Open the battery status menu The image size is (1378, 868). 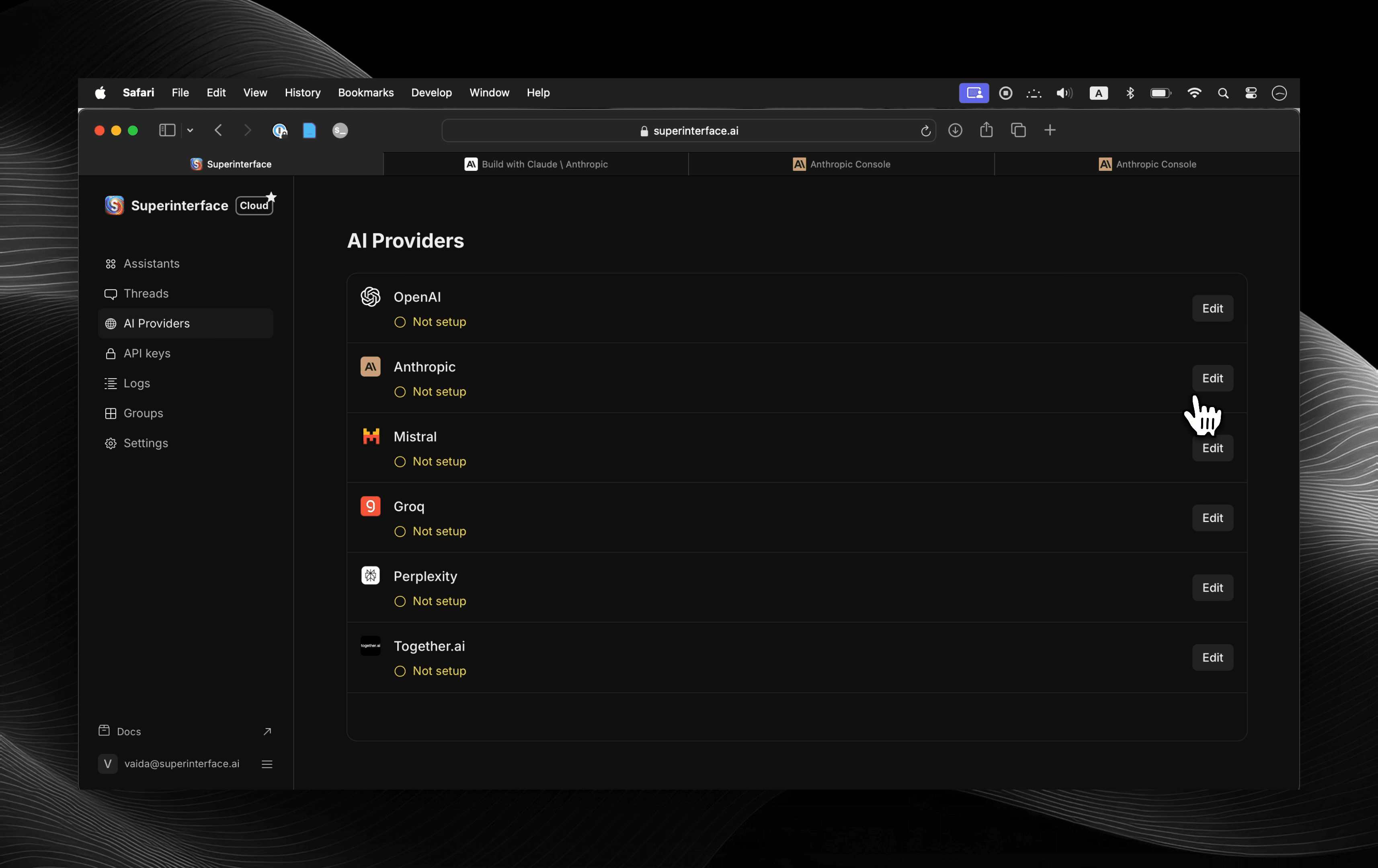click(x=1161, y=93)
